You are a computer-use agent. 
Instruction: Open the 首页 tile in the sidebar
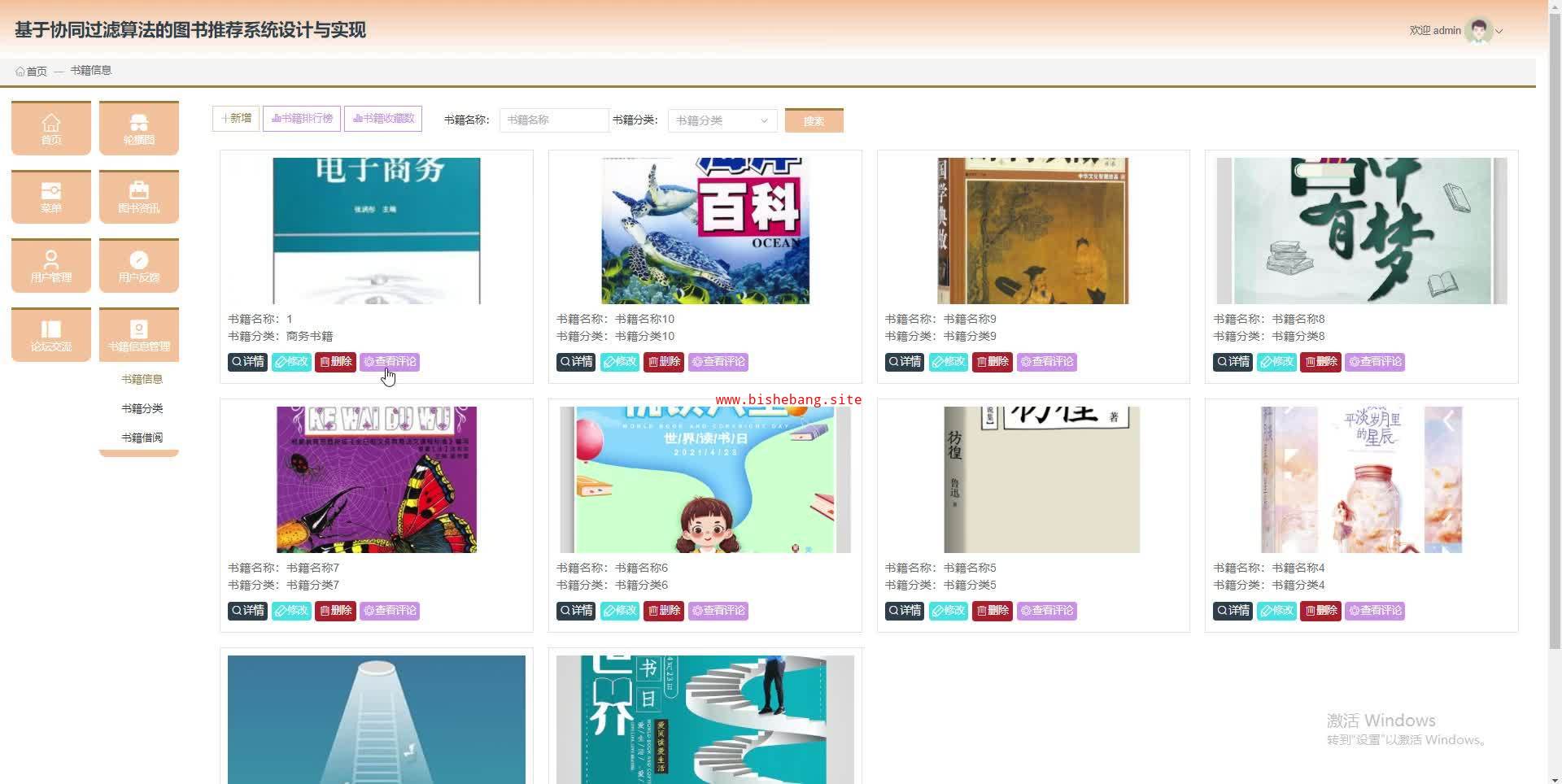(51, 128)
